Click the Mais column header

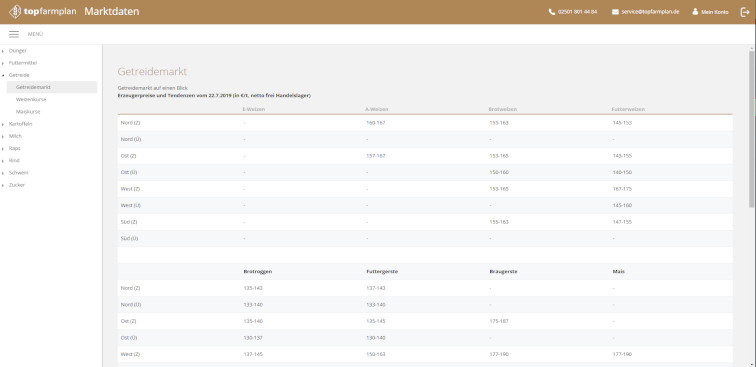(x=618, y=272)
